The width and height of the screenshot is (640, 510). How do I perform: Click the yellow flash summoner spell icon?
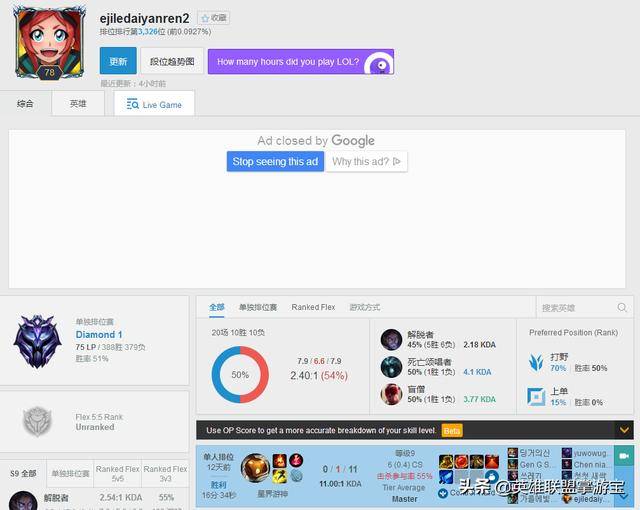(x=280, y=476)
